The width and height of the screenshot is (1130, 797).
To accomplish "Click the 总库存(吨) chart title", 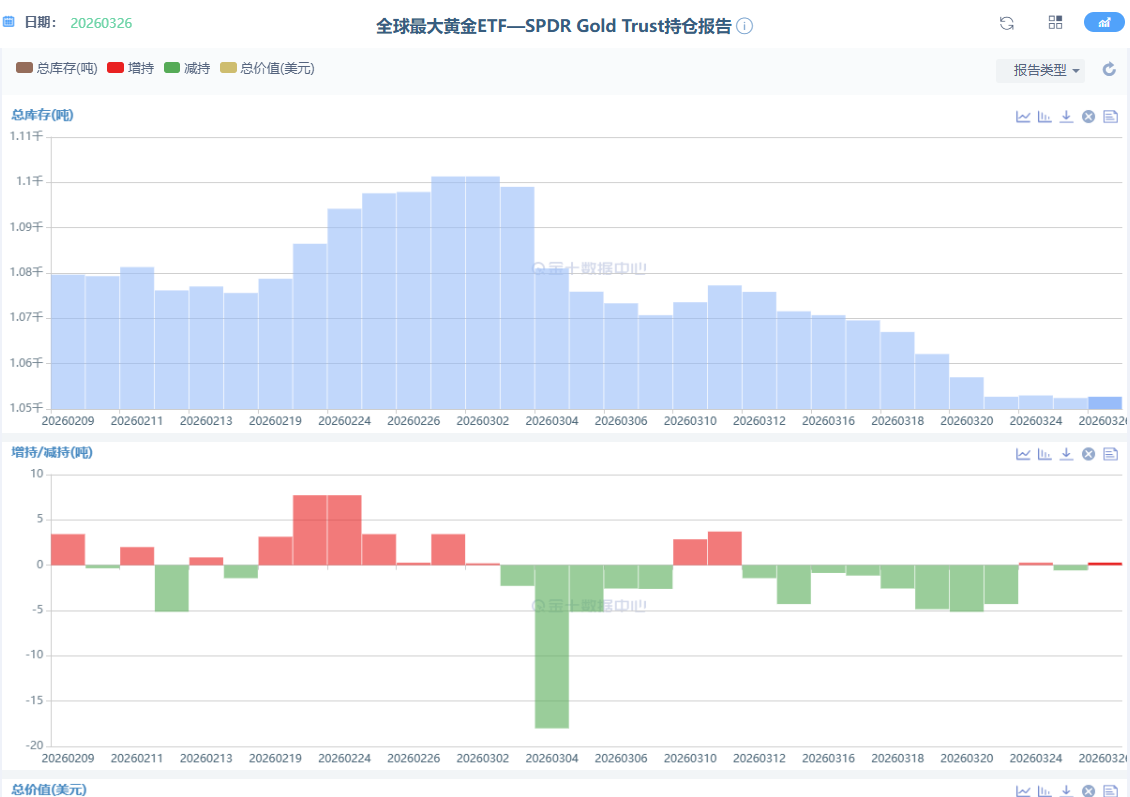I will (x=43, y=115).
